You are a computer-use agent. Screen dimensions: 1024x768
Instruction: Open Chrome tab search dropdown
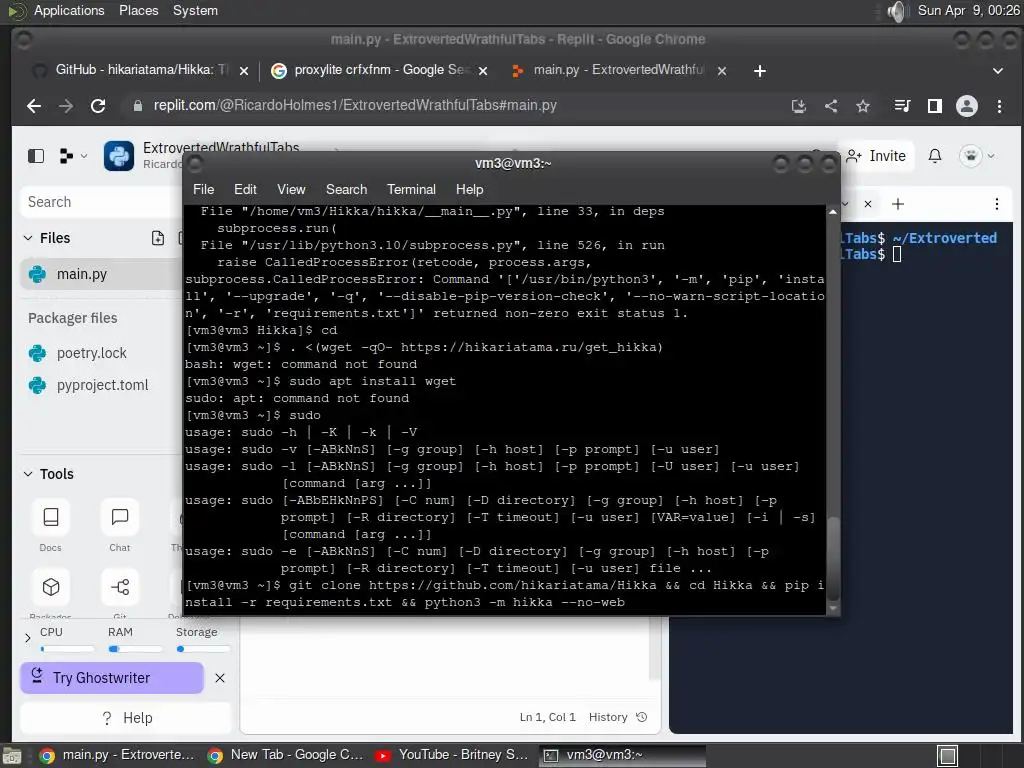(x=998, y=71)
